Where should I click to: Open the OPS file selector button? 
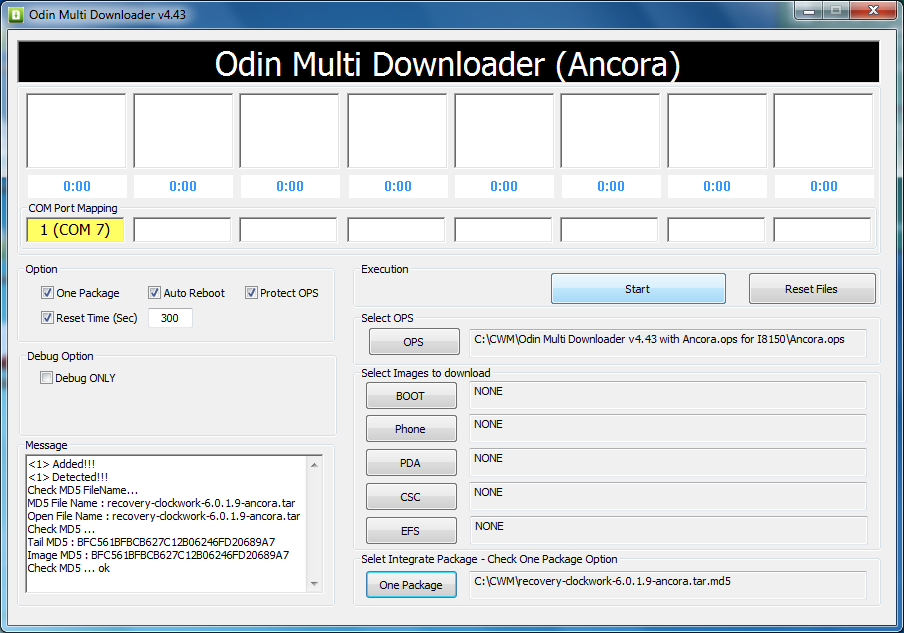pyautogui.click(x=414, y=342)
